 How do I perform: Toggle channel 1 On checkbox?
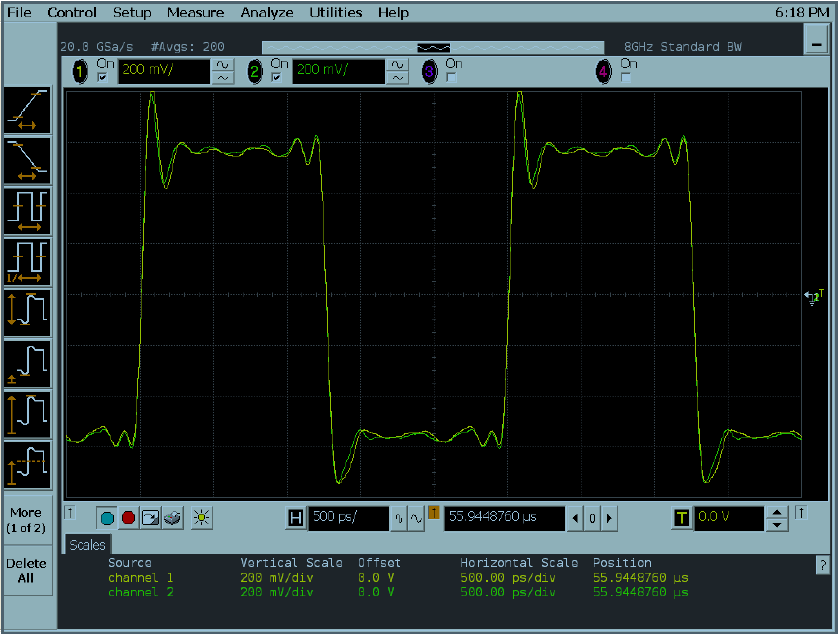click(x=102, y=78)
